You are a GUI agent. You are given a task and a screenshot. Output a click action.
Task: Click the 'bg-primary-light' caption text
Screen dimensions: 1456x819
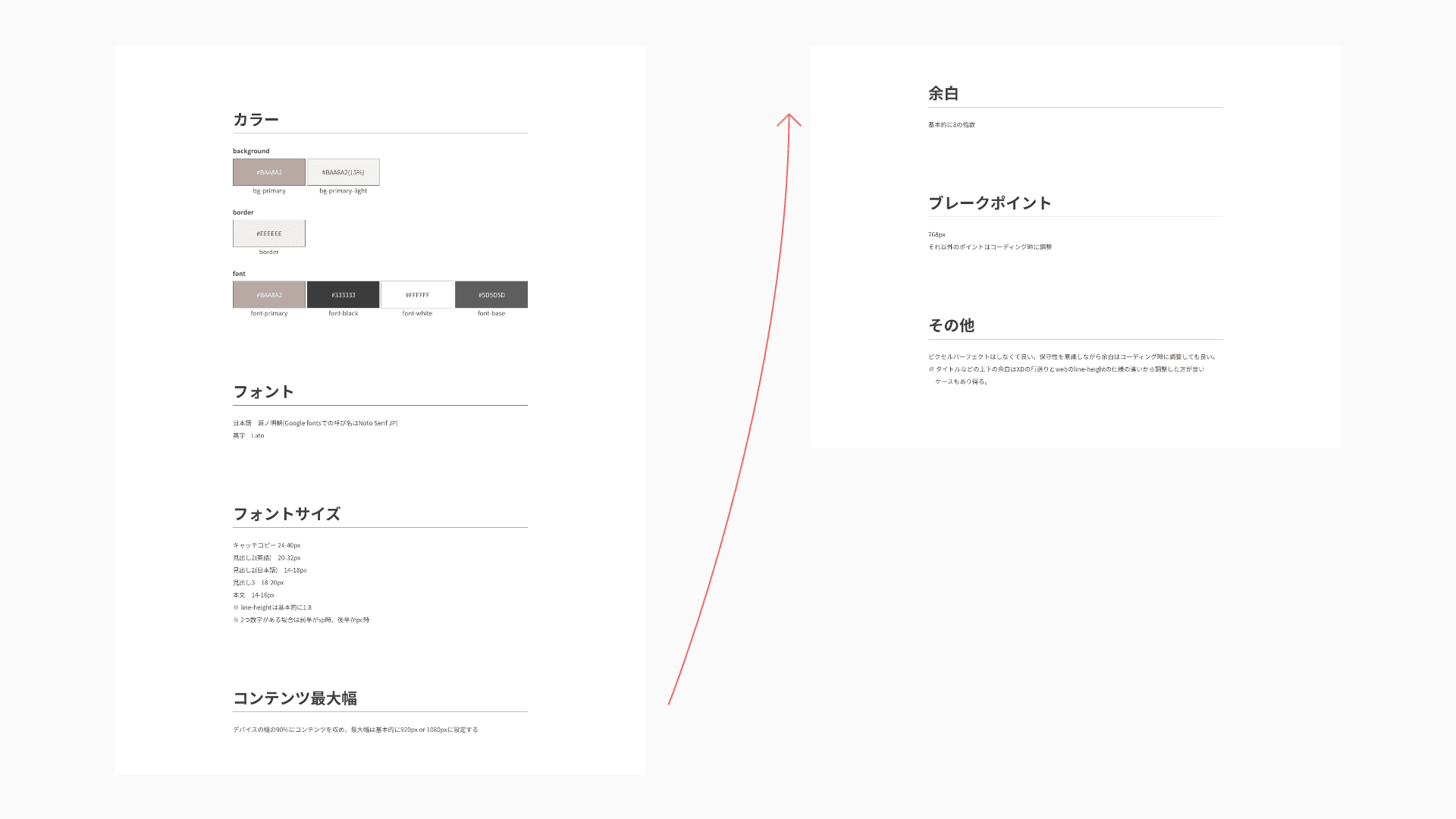pos(344,191)
